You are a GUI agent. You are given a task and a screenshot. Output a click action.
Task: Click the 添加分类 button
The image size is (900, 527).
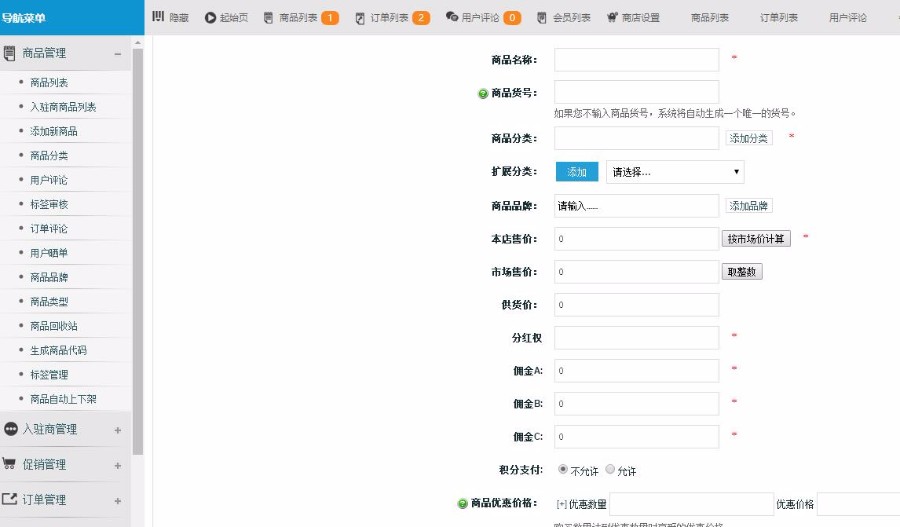748,138
